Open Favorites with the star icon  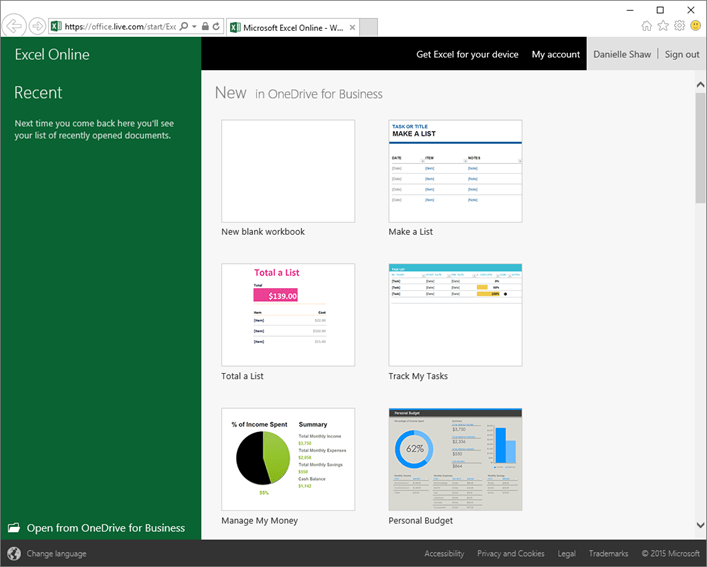pyautogui.click(x=663, y=26)
